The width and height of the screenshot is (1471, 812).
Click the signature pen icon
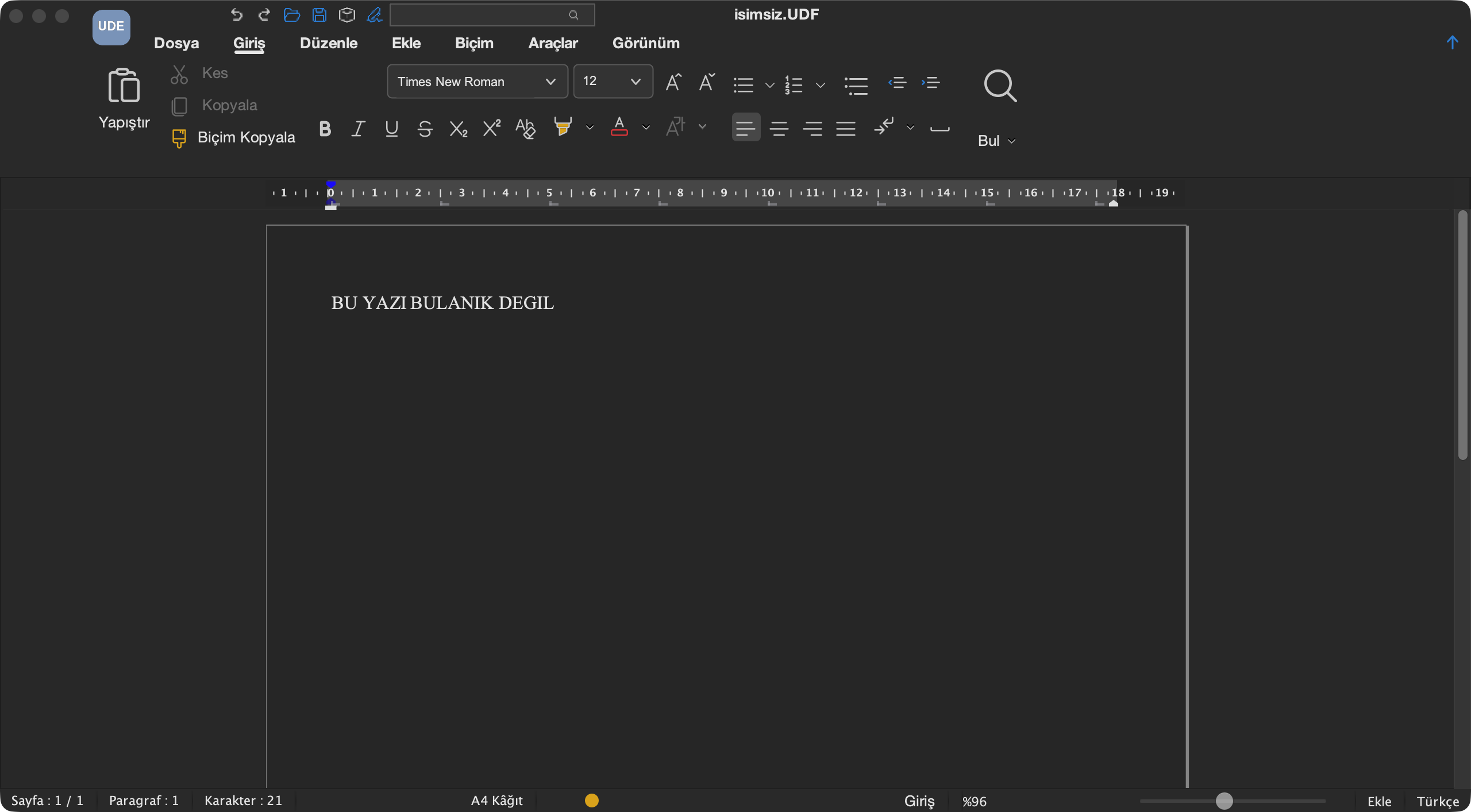[375, 15]
